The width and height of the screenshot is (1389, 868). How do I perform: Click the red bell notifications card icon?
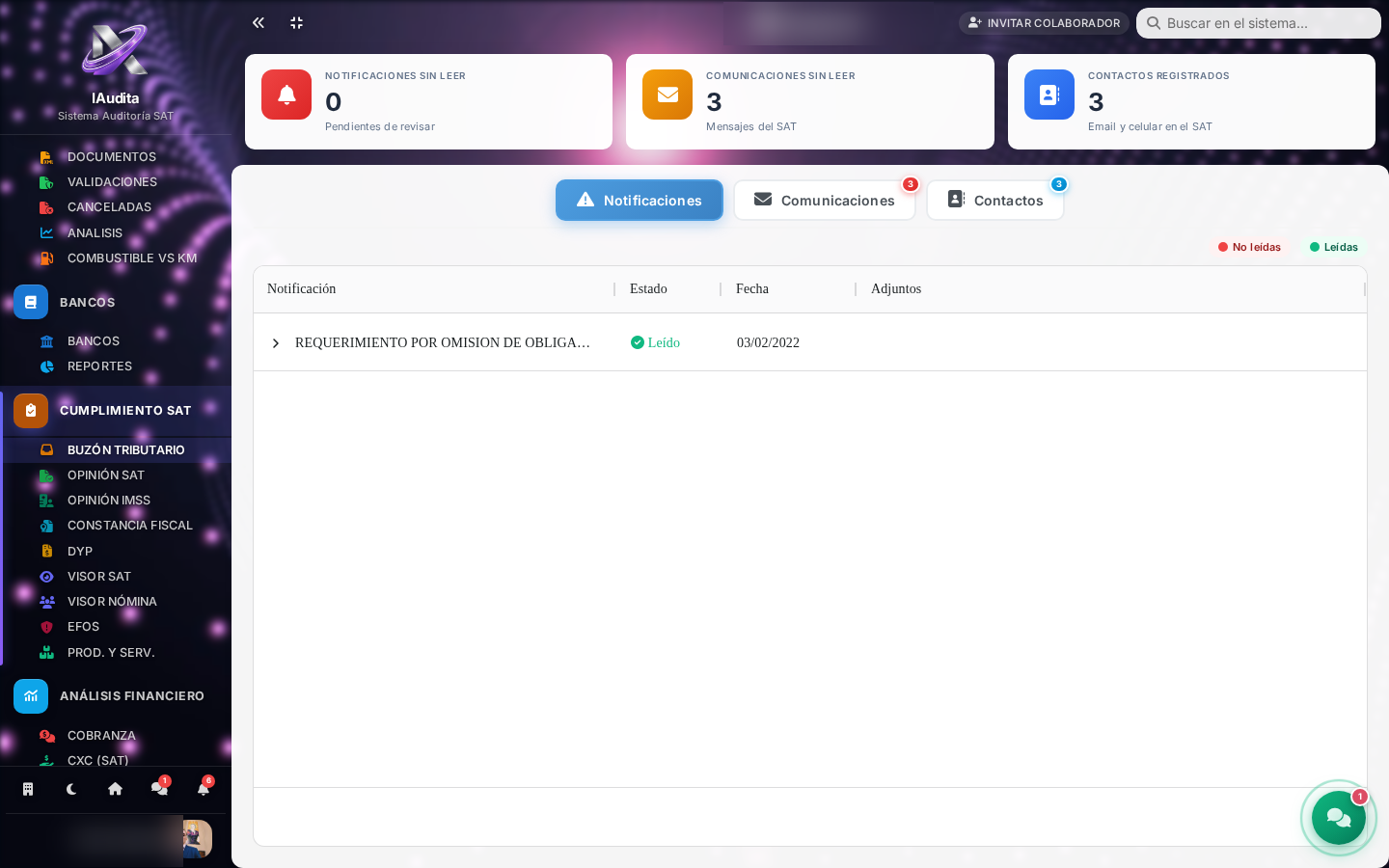tap(286, 95)
